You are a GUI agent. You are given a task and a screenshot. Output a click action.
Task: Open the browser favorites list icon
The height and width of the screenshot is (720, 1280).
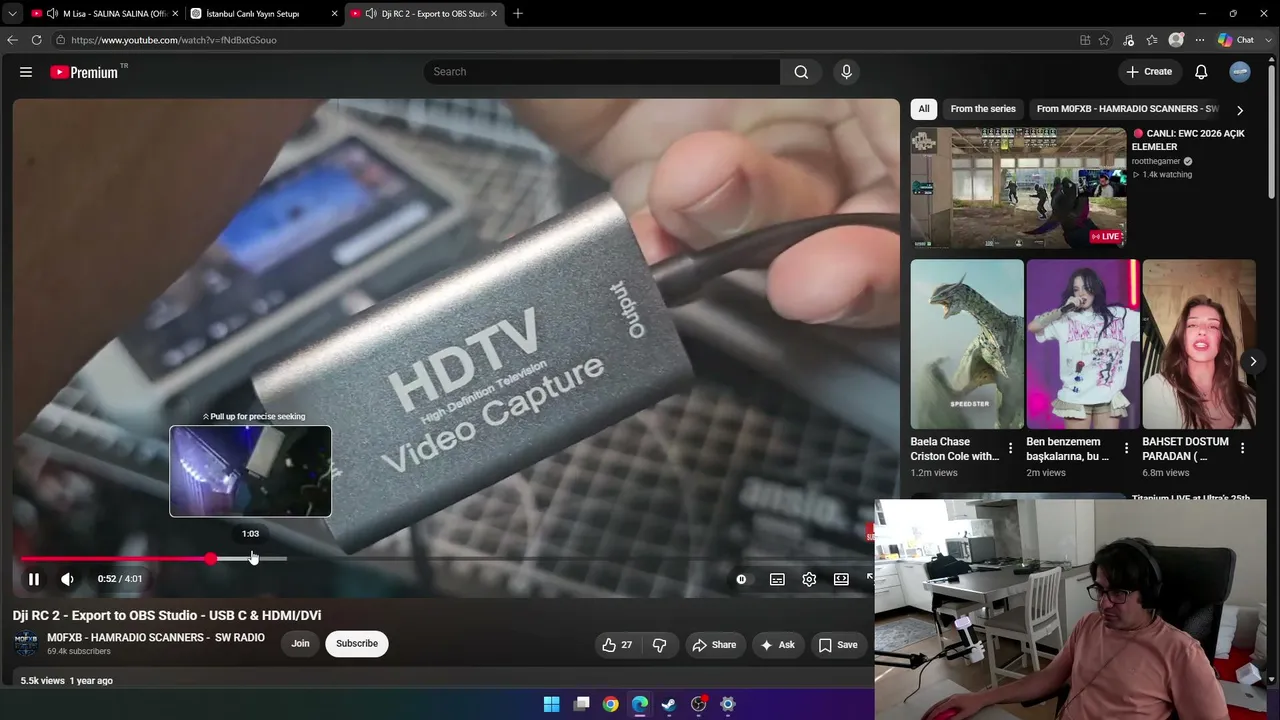(x=1152, y=40)
